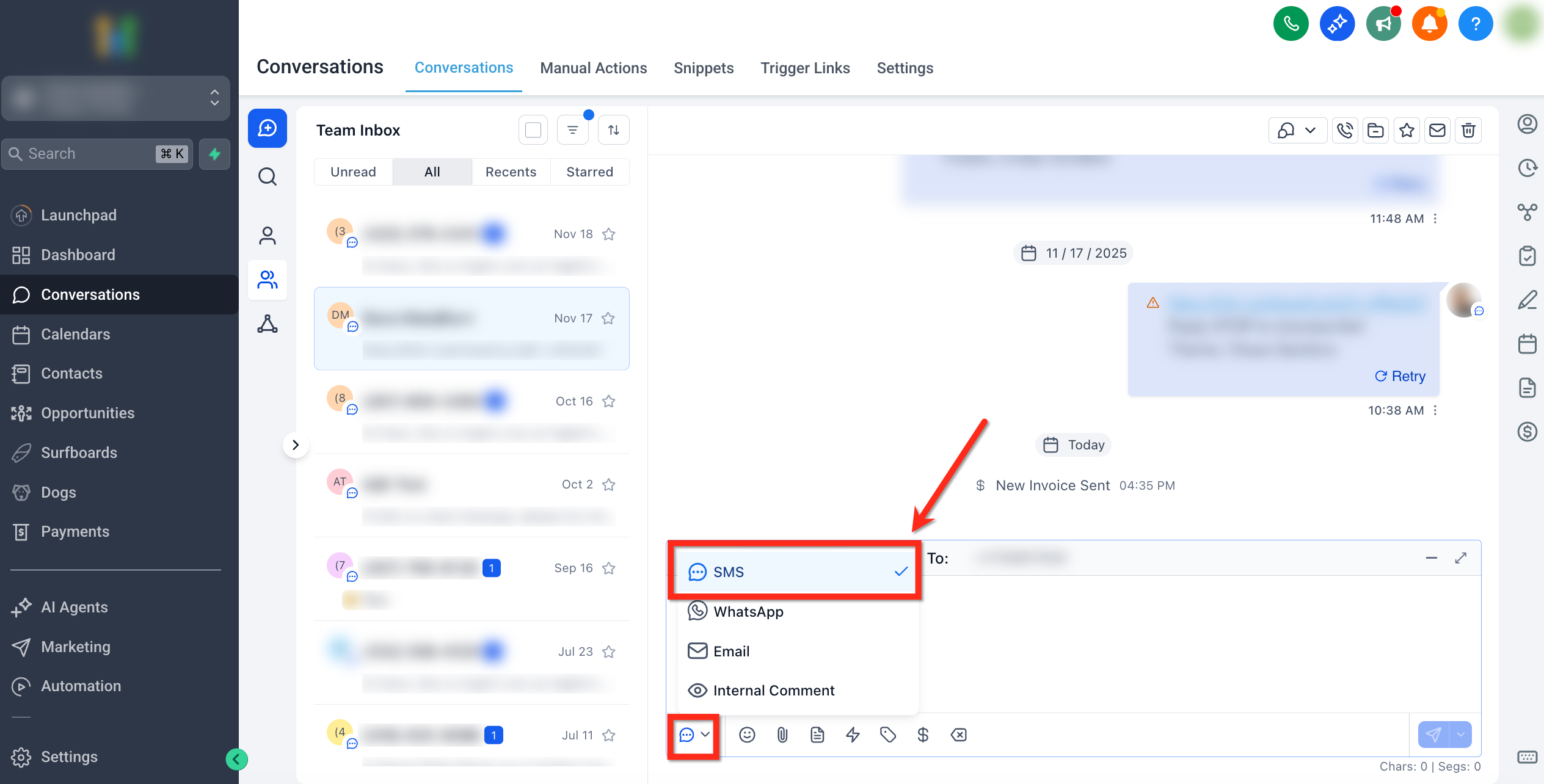Open the account switcher dropdown in sidebar
The height and width of the screenshot is (784, 1544).
tap(116, 98)
